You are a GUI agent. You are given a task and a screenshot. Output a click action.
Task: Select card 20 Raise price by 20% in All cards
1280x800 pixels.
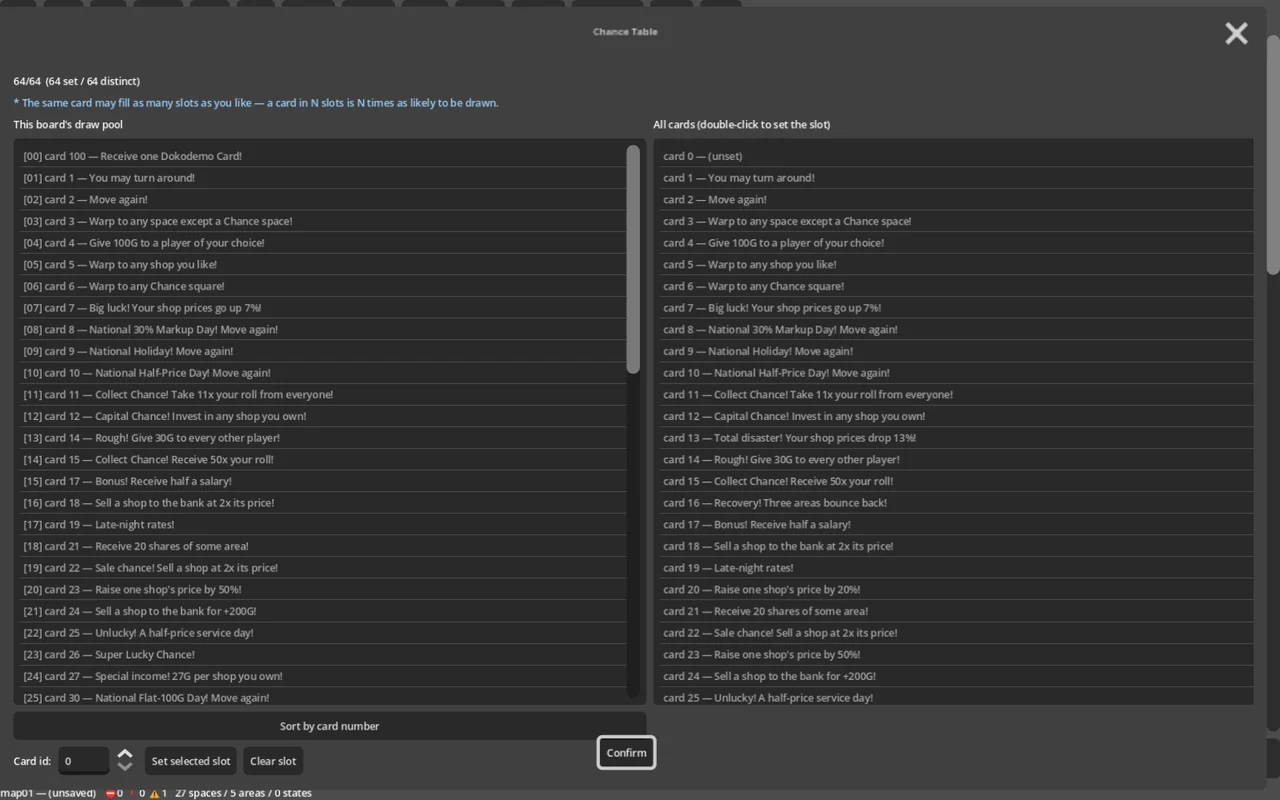(x=955, y=590)
